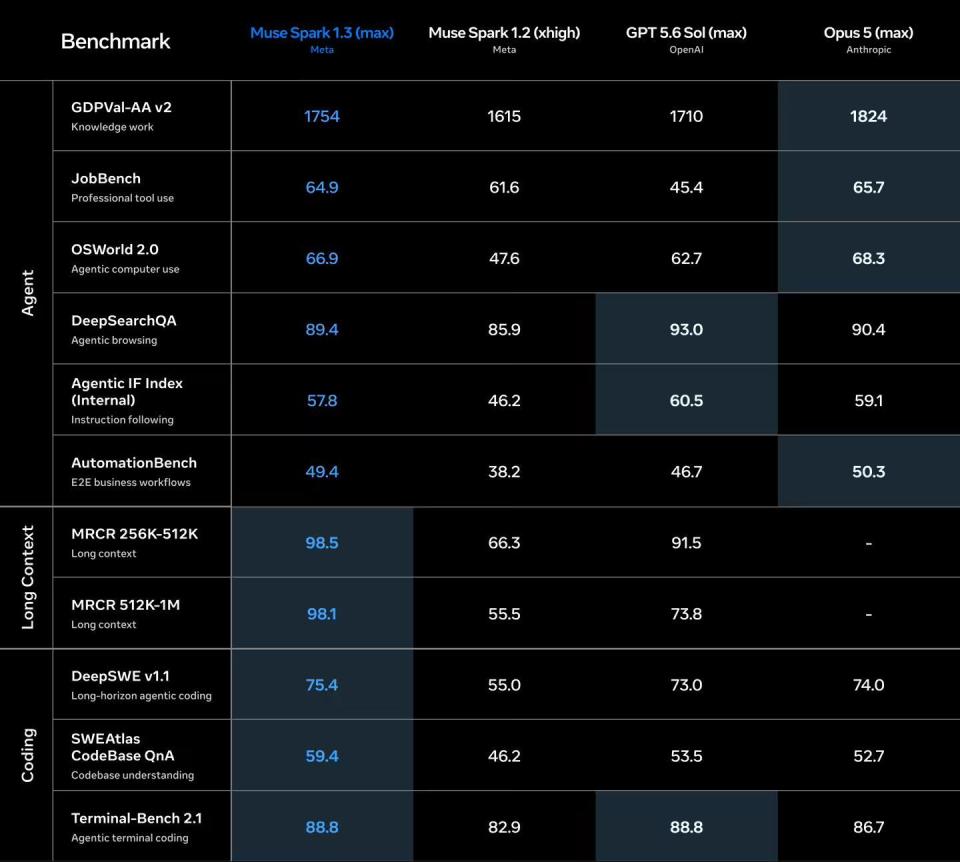Click the DeepSearchQA benchmark label

click(x=124, y=320)
